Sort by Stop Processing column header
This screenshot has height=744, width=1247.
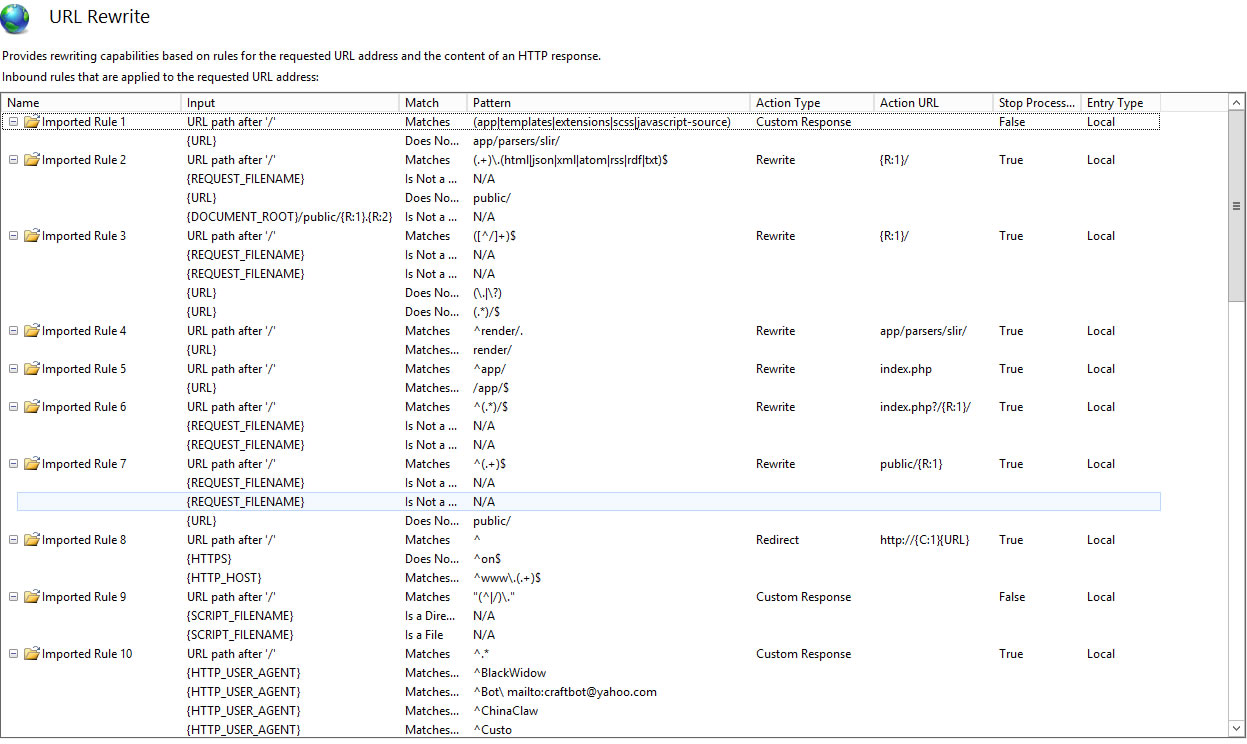(1037, 103)
